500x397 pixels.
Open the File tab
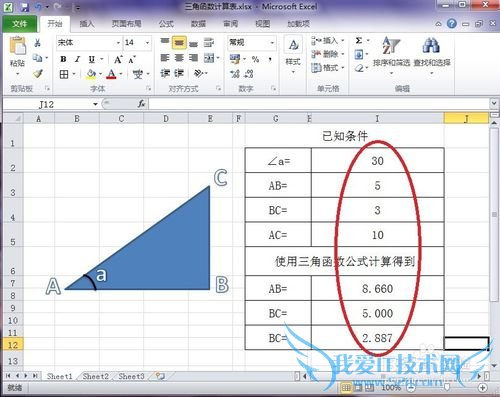[19, 24]
